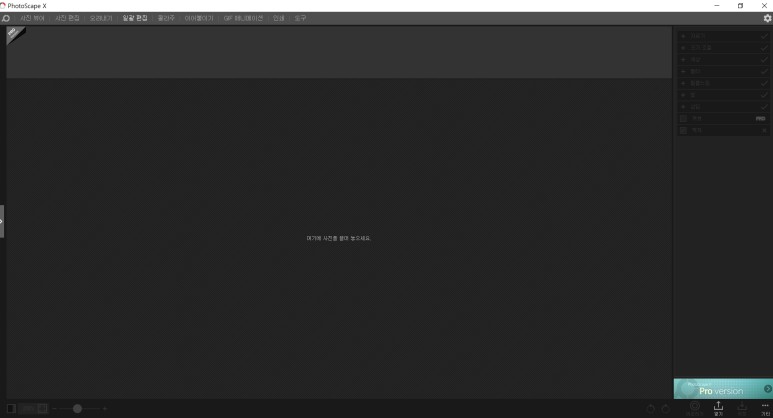Click the x mark on the 액자 row
Image resolution: width=773 pixels, height=418 pixels.
pyautogui.click(x=764, y=130)
